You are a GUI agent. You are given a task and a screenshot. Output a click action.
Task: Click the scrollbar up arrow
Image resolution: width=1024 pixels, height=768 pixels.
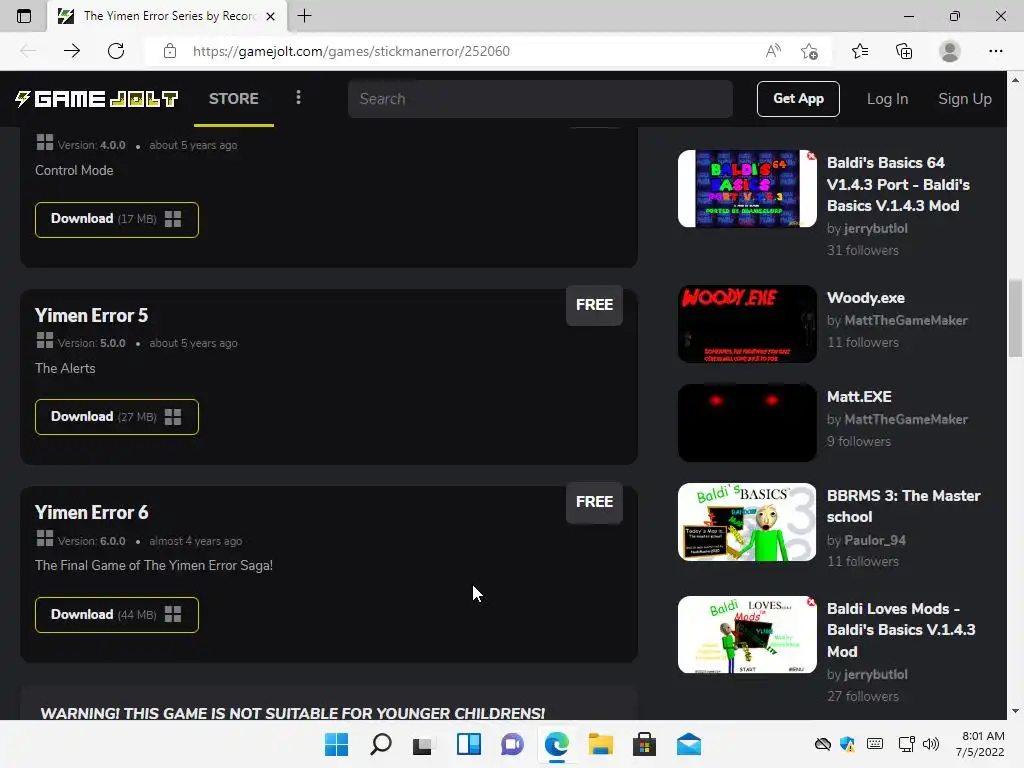pyautogui.click(x=1015, y=80)
